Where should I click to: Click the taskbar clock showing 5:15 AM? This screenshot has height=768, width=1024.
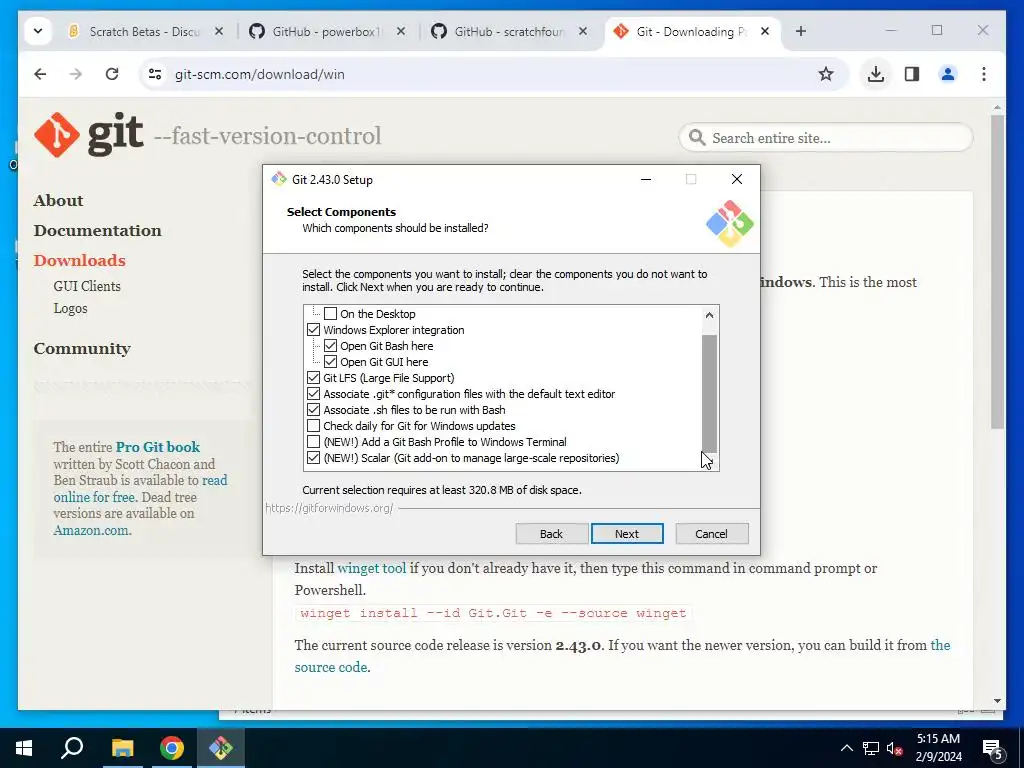click(938, 748)
